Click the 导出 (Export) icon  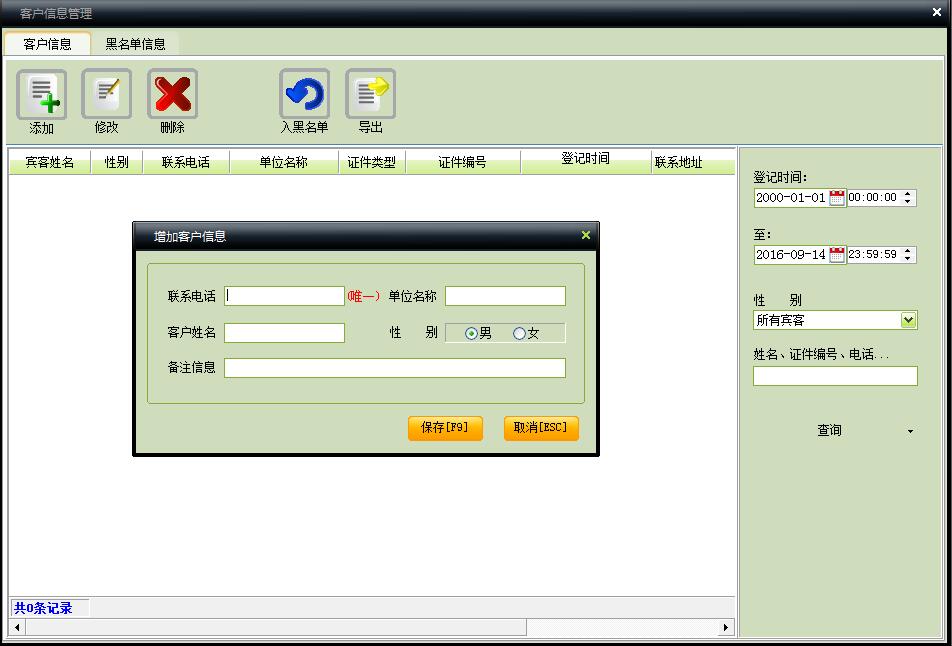point(370,96)
